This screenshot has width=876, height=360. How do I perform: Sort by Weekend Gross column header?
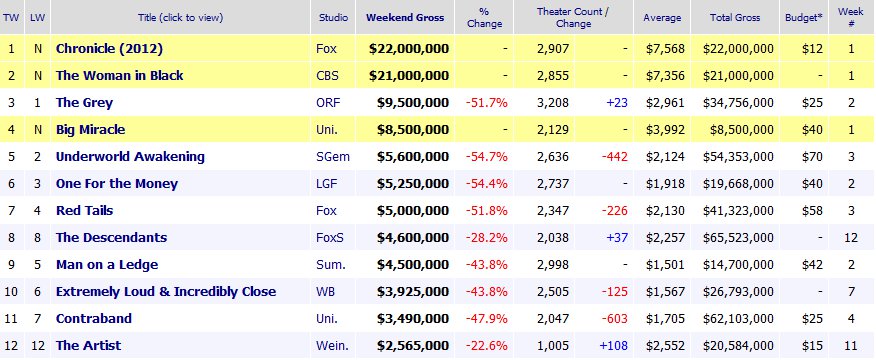(405, 17)
